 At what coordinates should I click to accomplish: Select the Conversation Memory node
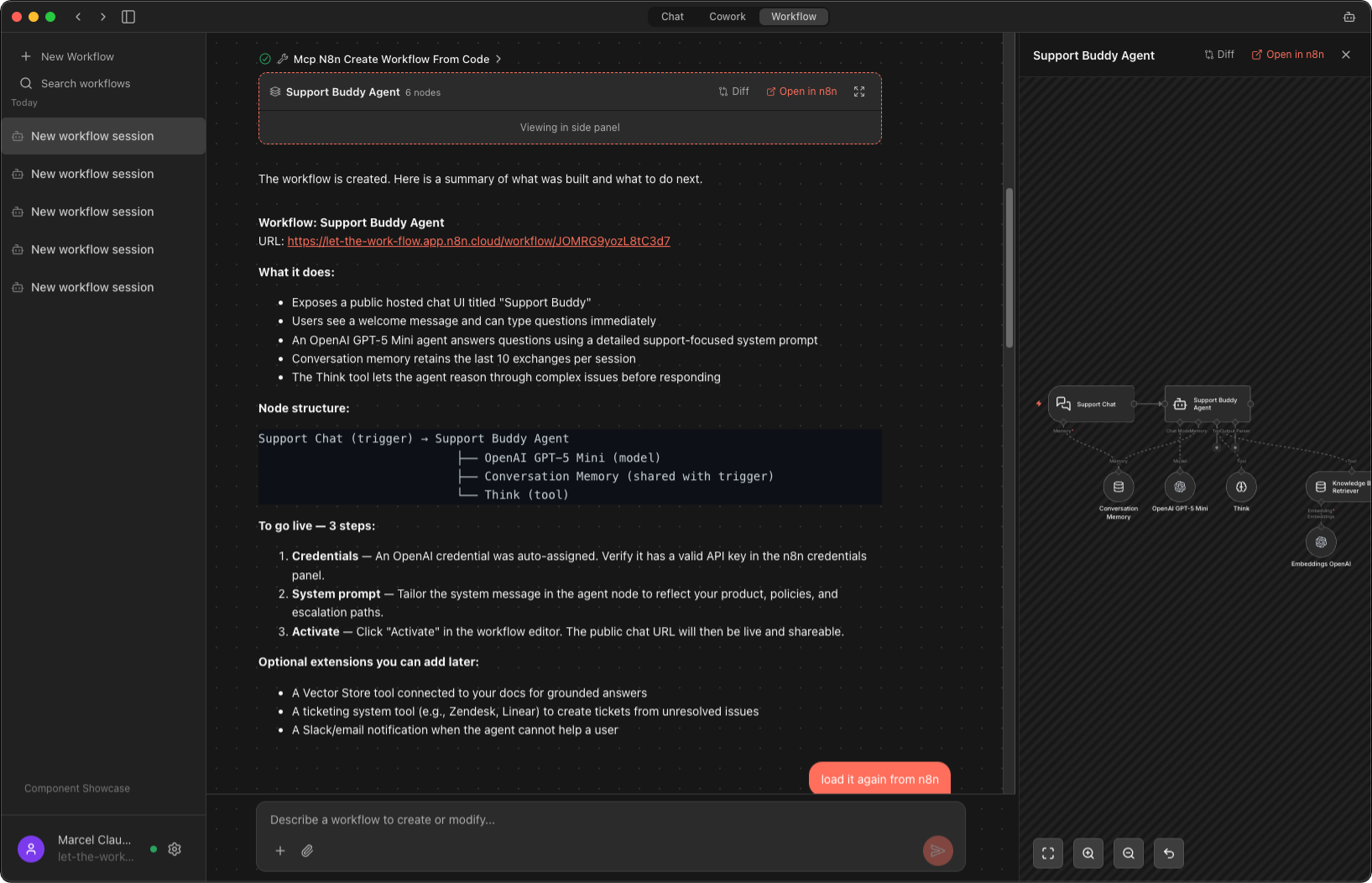click(x=1119, y=487)
